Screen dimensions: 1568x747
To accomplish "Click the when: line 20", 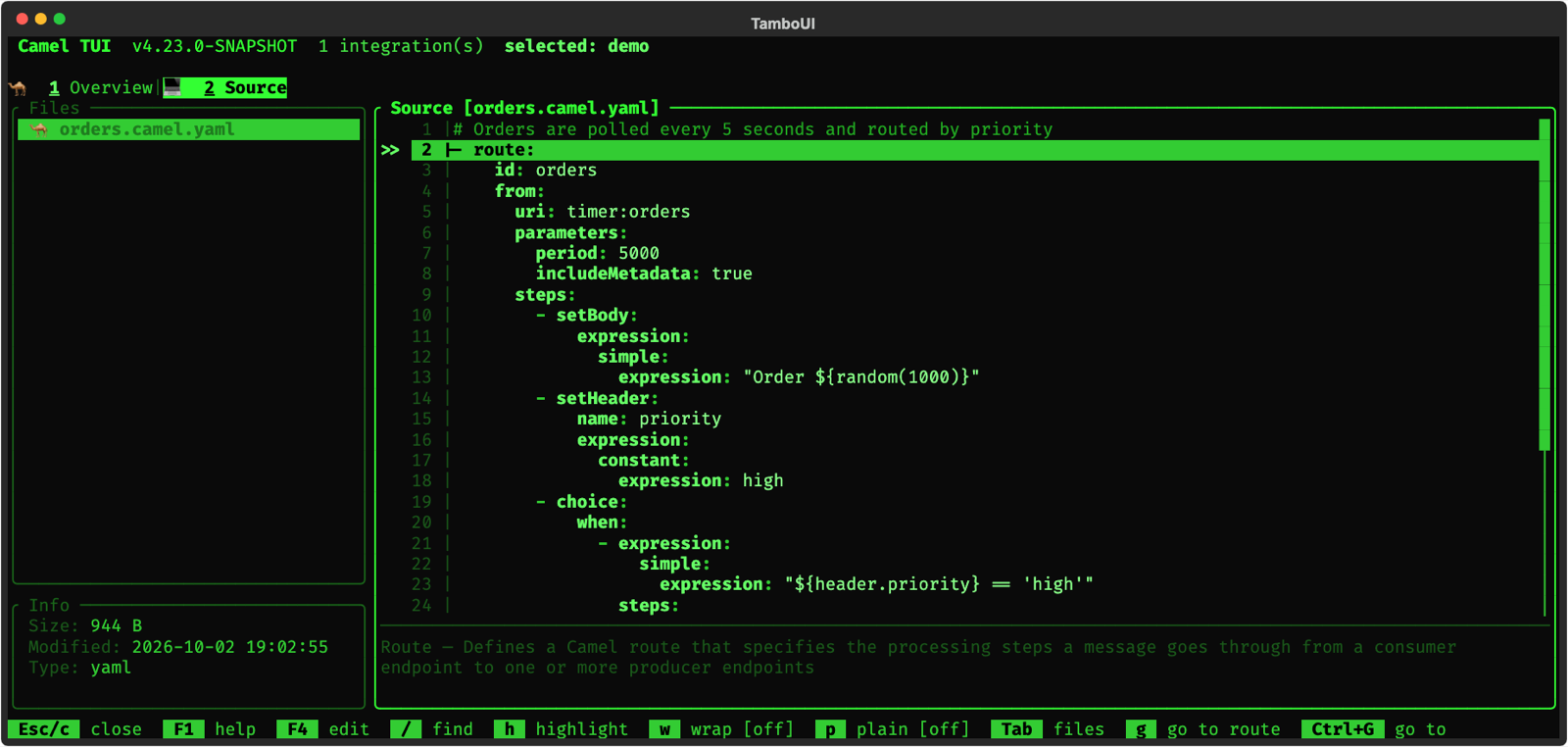I will [x=602, y=523].
